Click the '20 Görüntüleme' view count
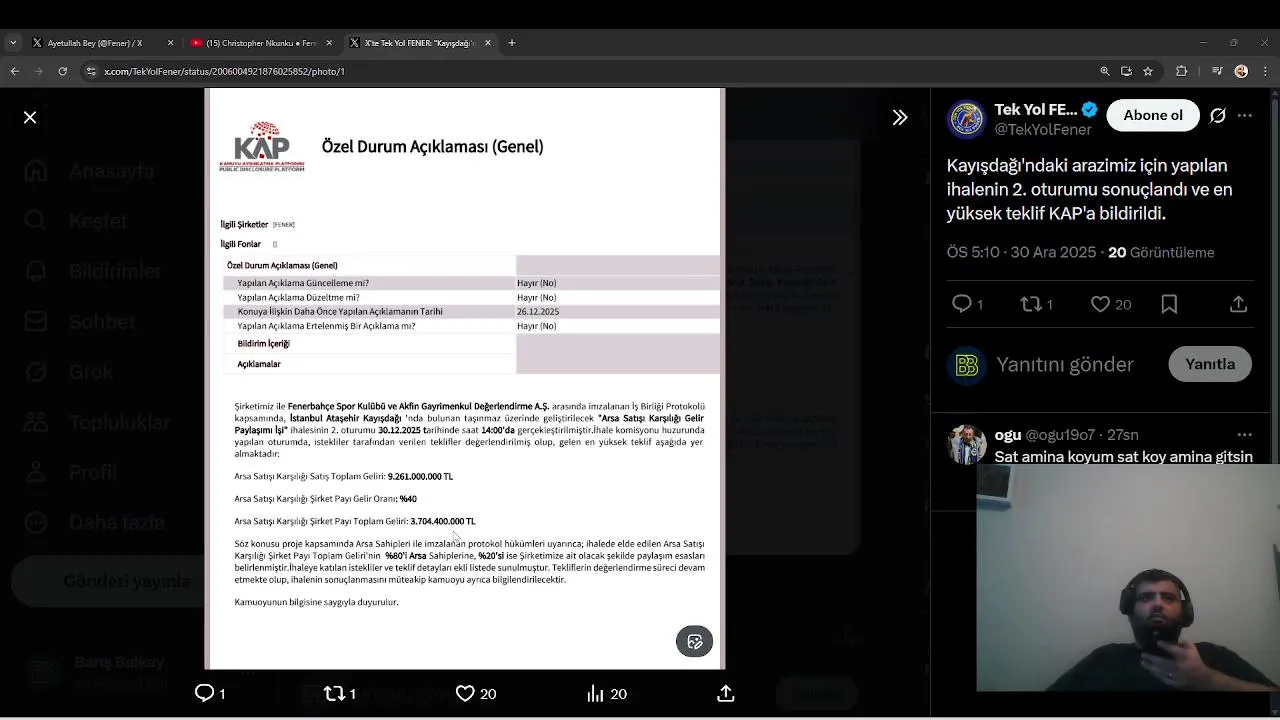This screenshot has width=1280, height=720. coord(1161,253)
